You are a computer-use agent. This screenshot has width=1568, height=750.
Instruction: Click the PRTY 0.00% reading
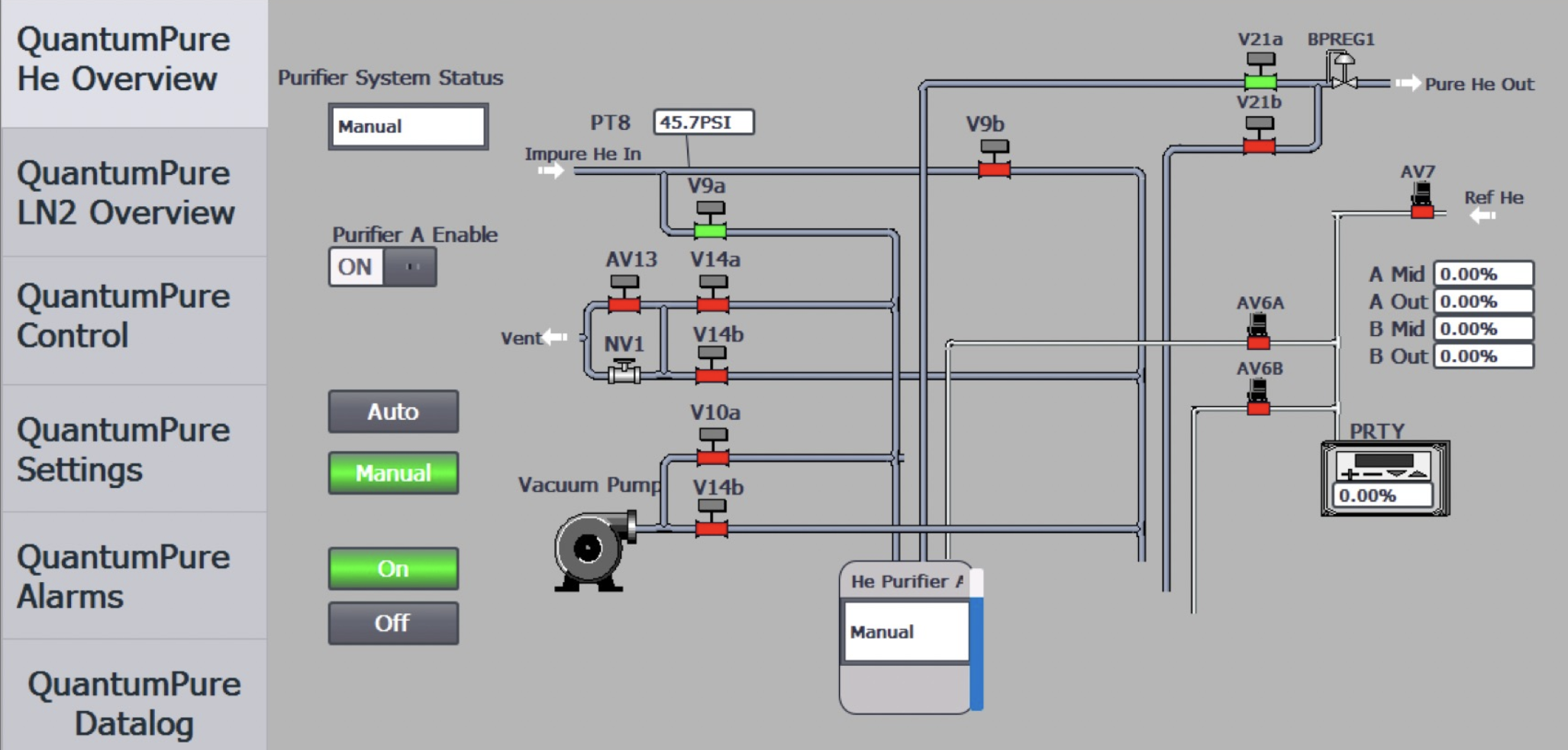pos(1382,496)
